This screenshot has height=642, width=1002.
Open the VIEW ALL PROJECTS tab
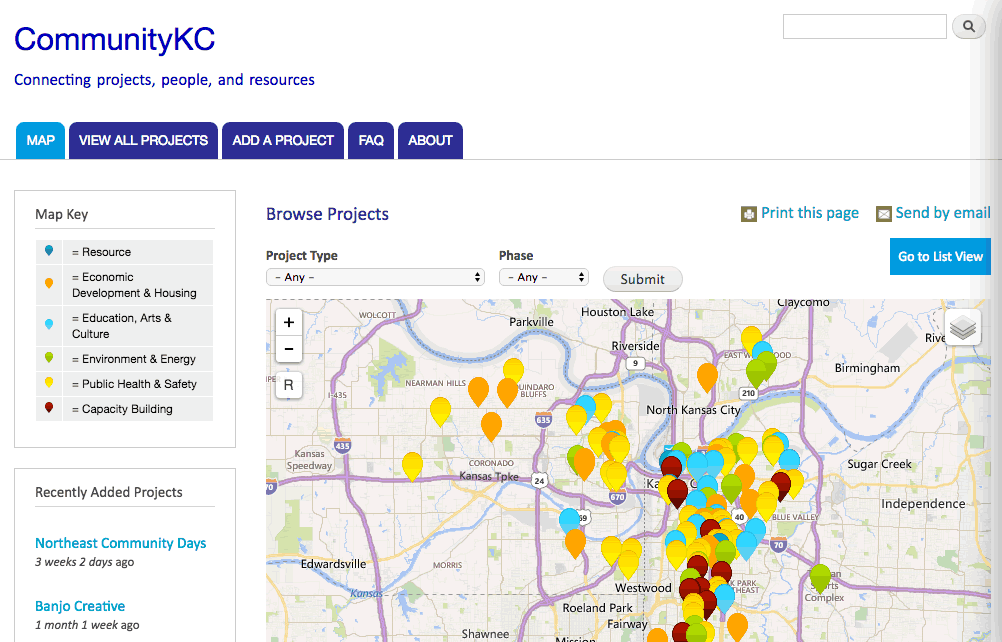point(143,141)
